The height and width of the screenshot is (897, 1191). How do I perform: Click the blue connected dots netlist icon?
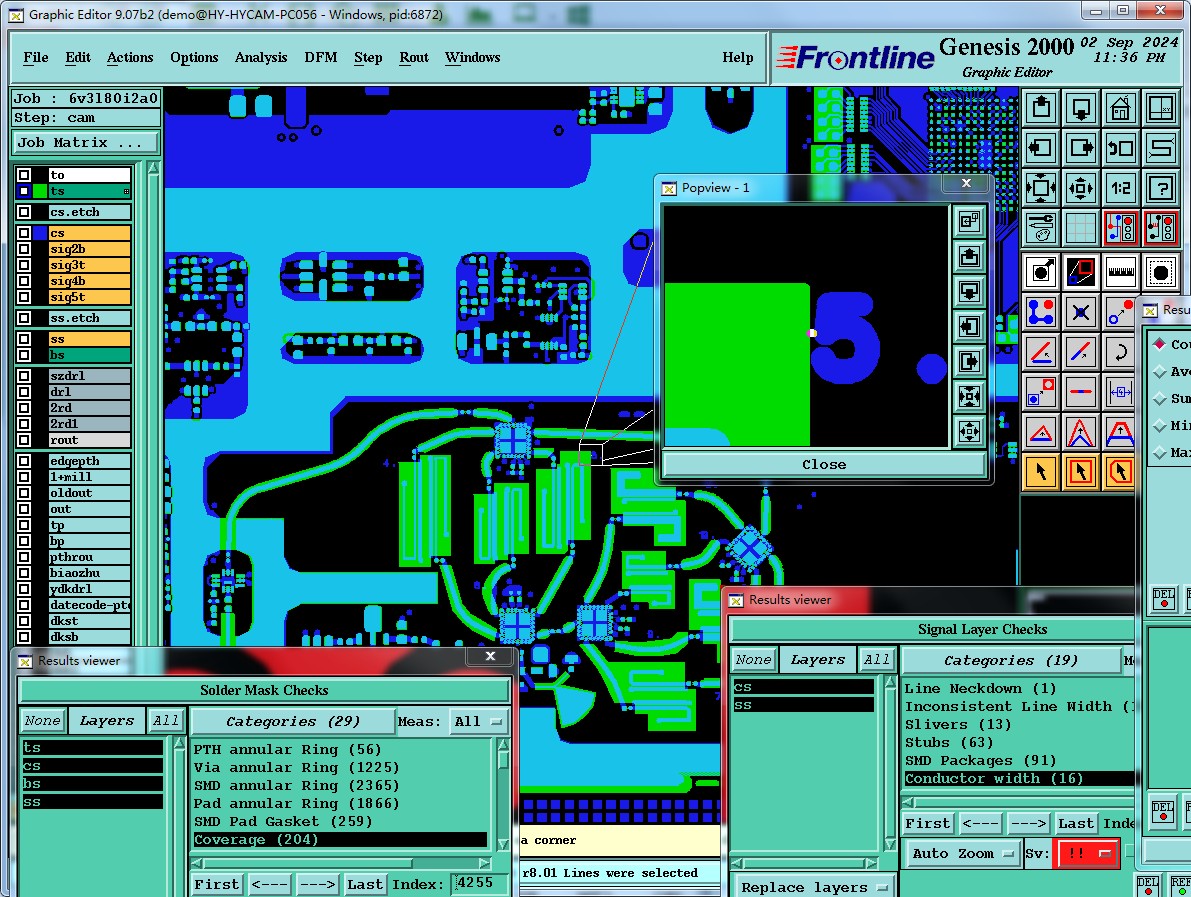coord(1041,311)
